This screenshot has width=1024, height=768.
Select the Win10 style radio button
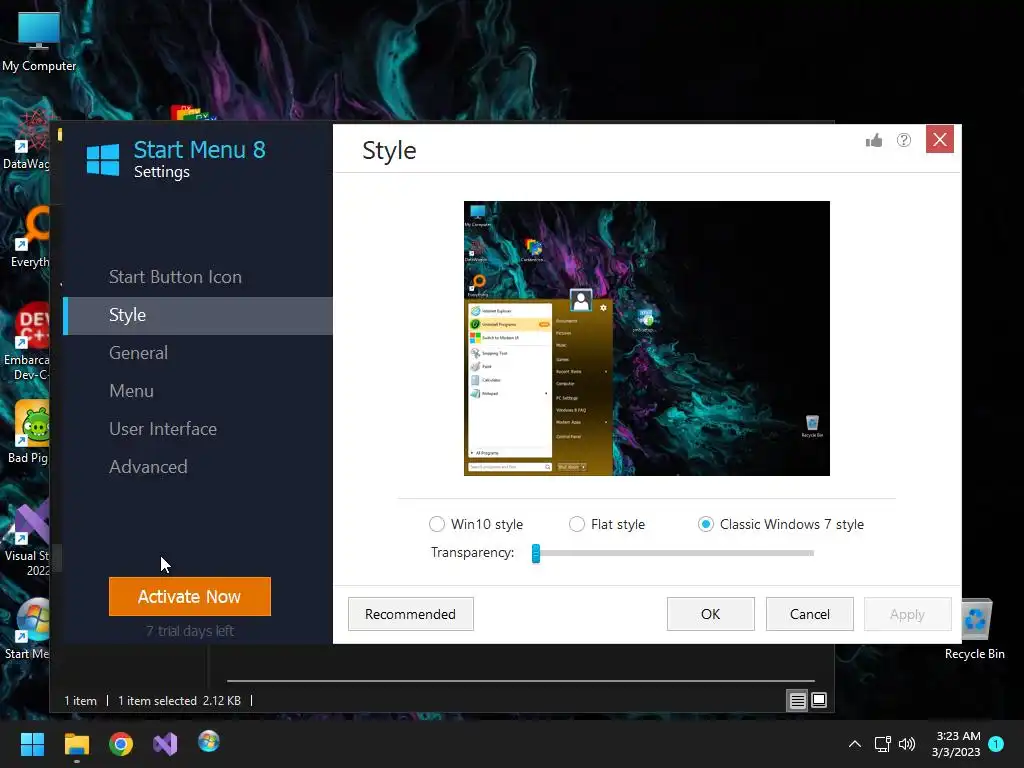click(x=437, y=524)
